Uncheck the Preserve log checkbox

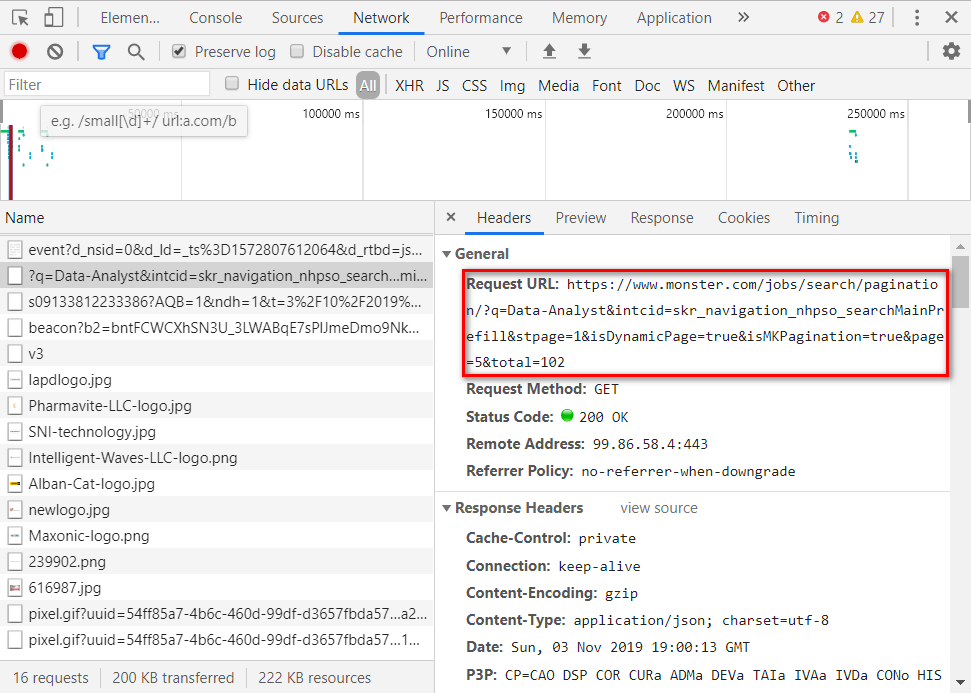point(179,51)
